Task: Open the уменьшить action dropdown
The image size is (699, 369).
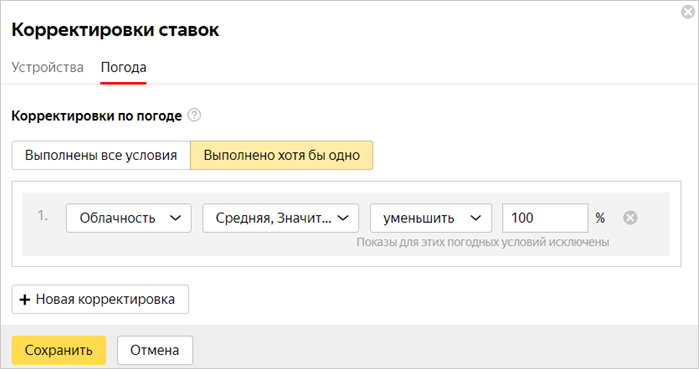Action: [x=431, y=218]
